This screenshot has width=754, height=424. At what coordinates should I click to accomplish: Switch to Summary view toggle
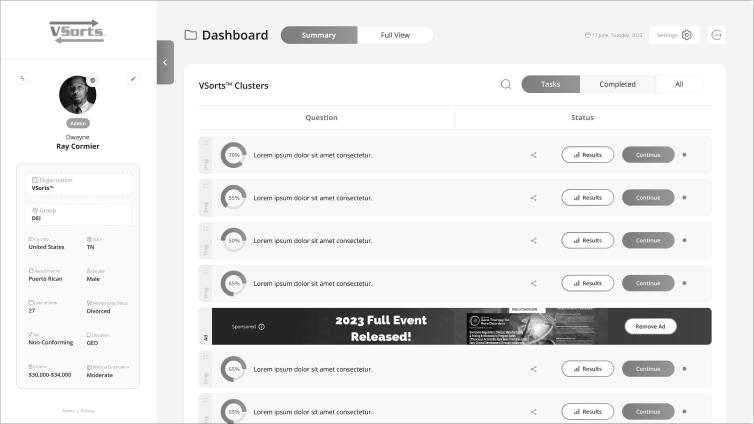pos(319,35)
